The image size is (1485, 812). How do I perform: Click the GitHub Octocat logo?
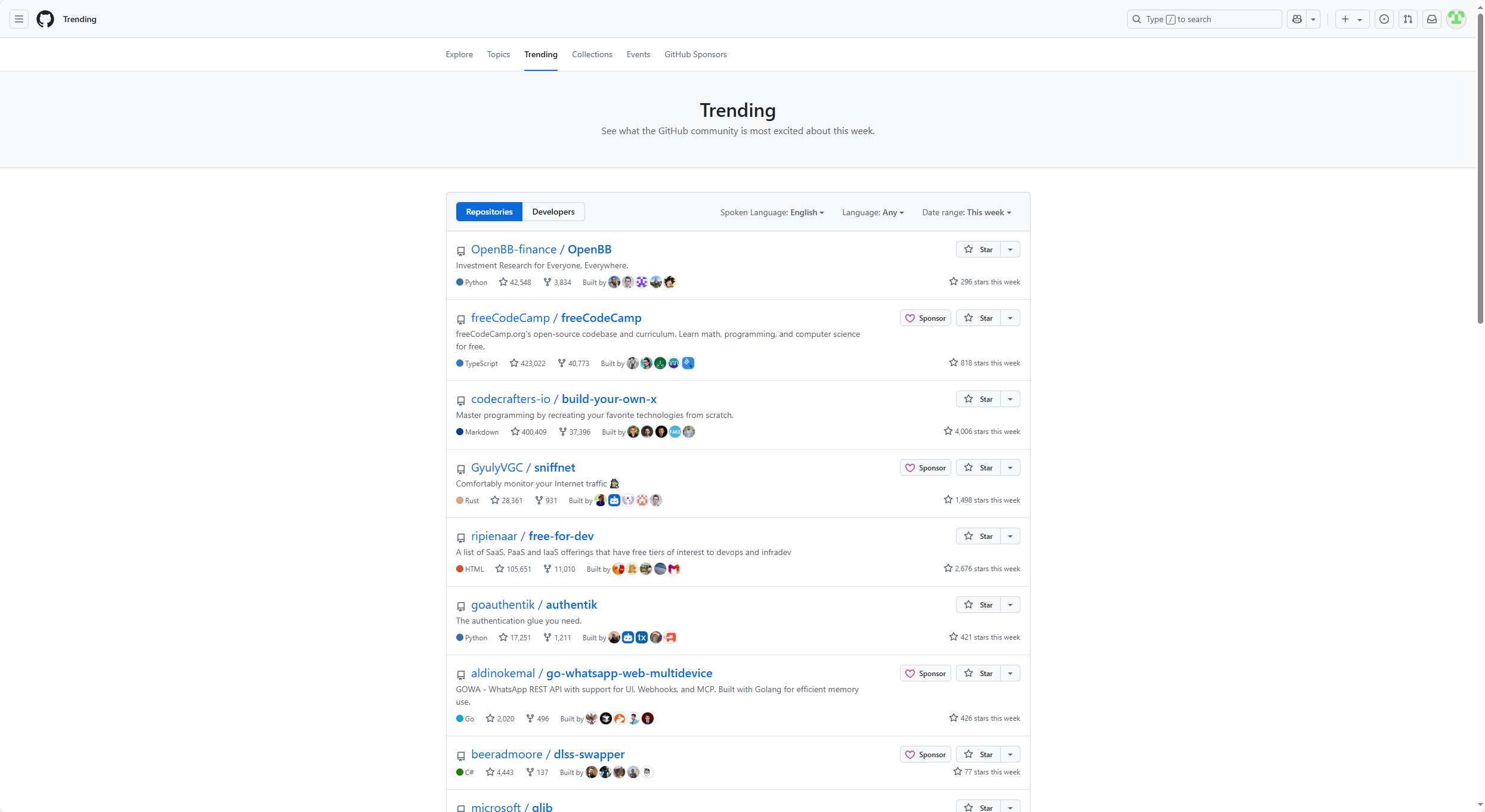(45, 19)
